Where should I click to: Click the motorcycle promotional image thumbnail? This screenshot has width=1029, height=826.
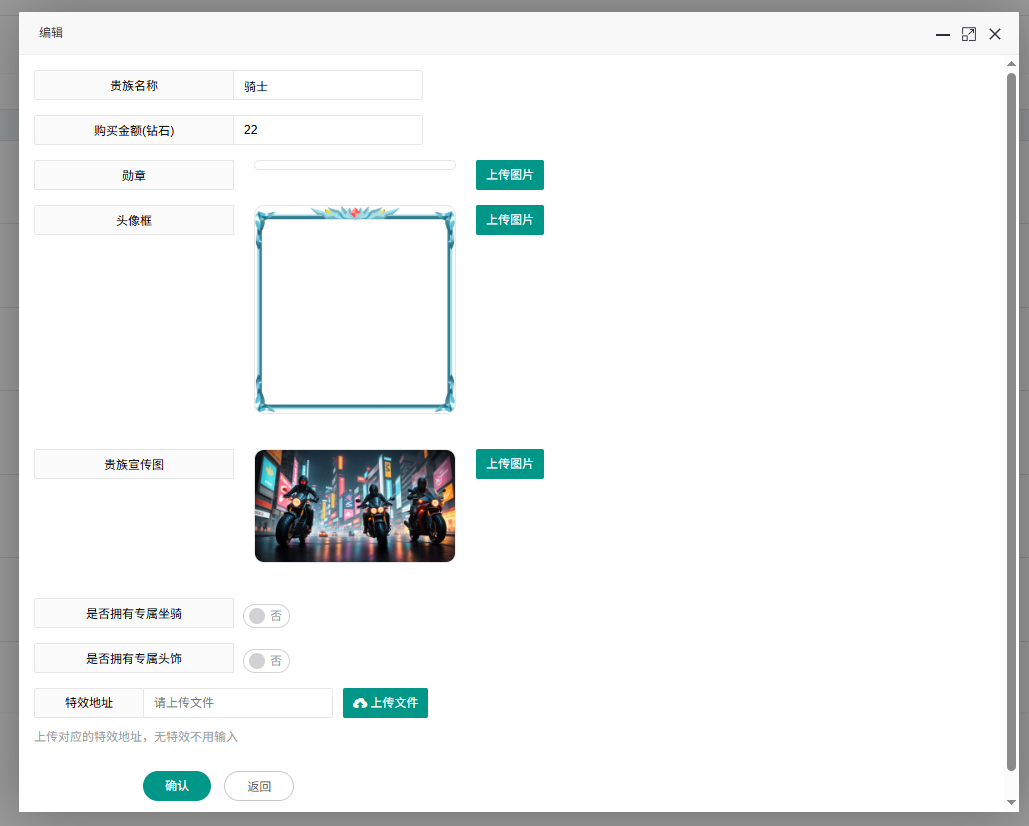[x=355, y=506]
